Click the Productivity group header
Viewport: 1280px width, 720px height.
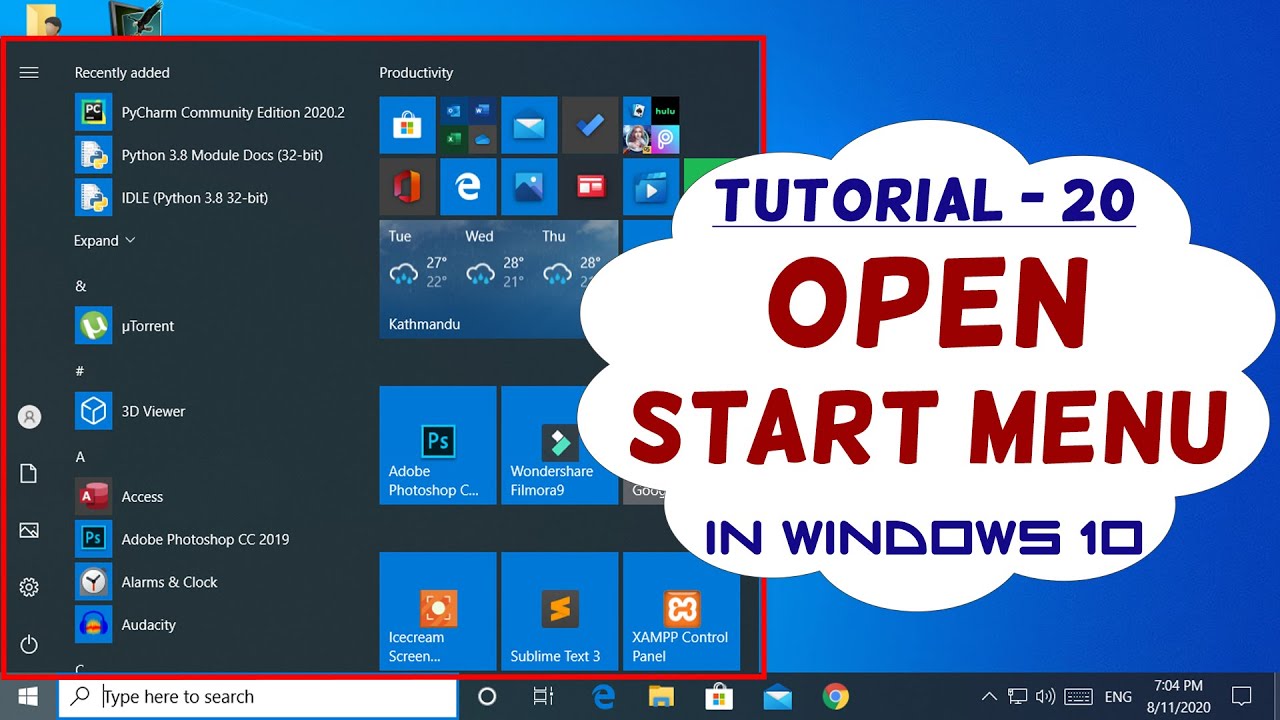pyautogui.click(x=416, y=72)
